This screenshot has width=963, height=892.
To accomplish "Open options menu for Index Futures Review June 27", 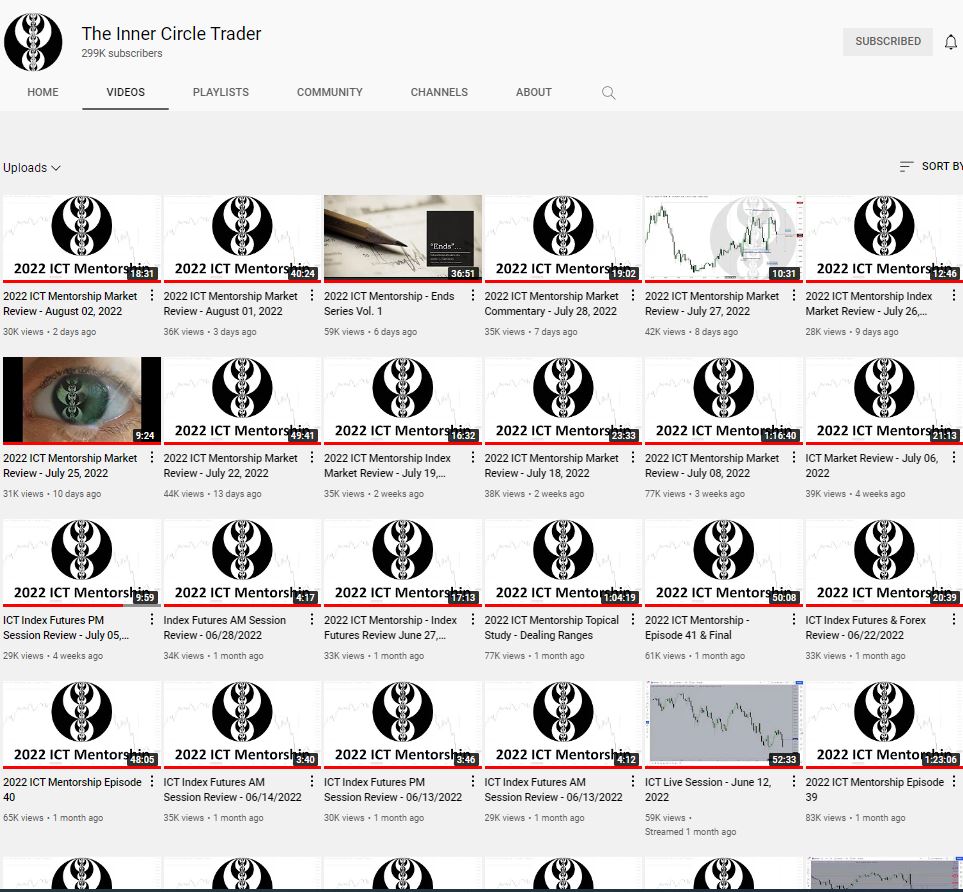I will (x=473, y=619).
